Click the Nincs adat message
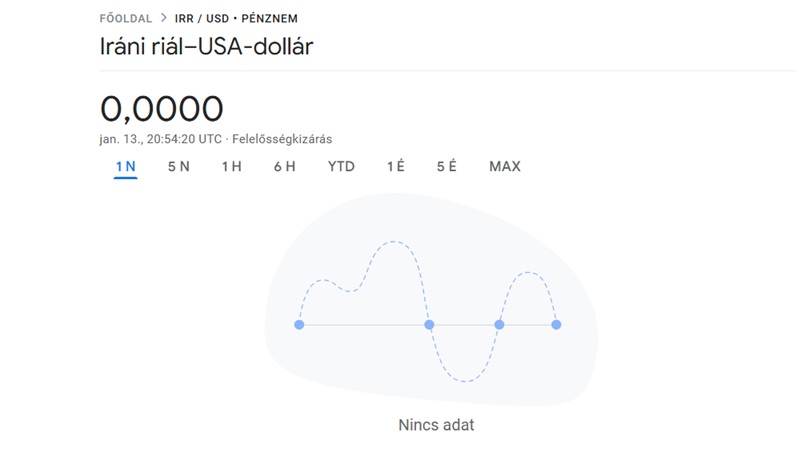The height and width of the screenshot is (468, 796). pos(436,425)
